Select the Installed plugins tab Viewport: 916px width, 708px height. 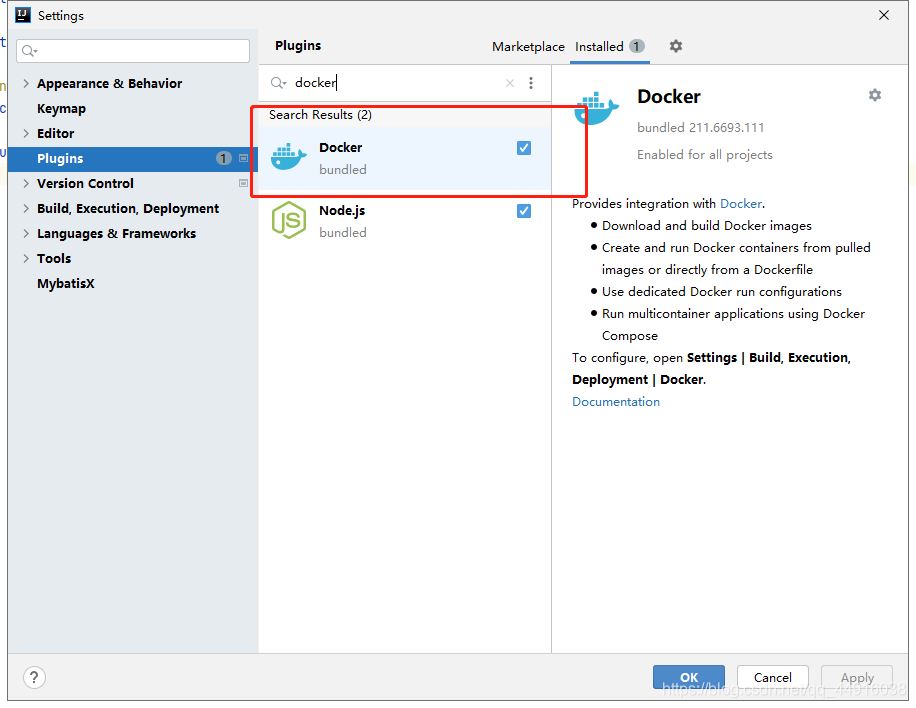pyautogui.click(x=599, y=47)
